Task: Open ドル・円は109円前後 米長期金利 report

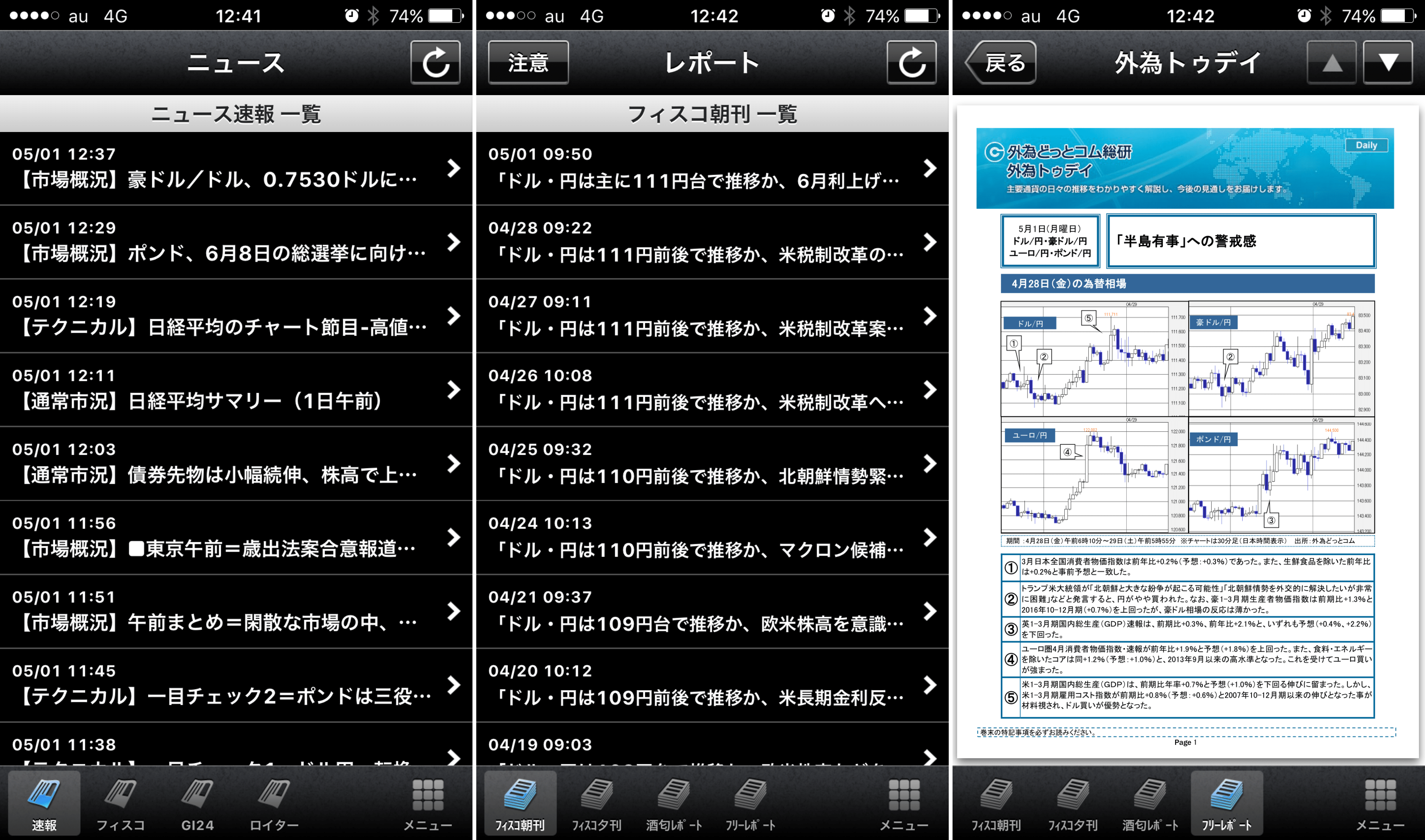Action: click(712, 686)
